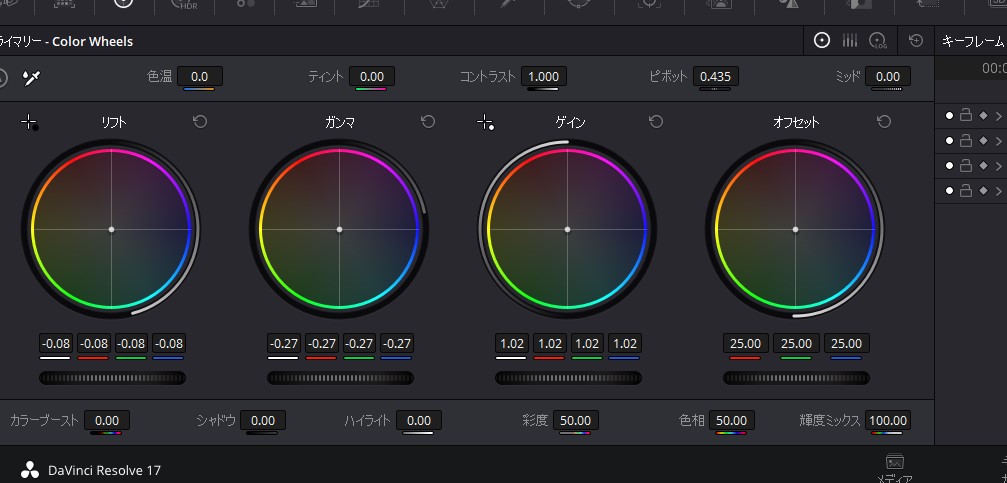
Task: Click the keyframe diamond in second keyframe row
Action: (x=983, y=141)
